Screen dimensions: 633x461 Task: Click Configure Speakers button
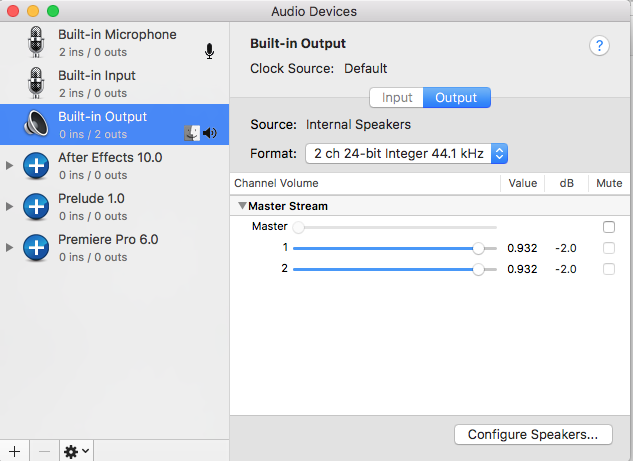tap(533, 435)
